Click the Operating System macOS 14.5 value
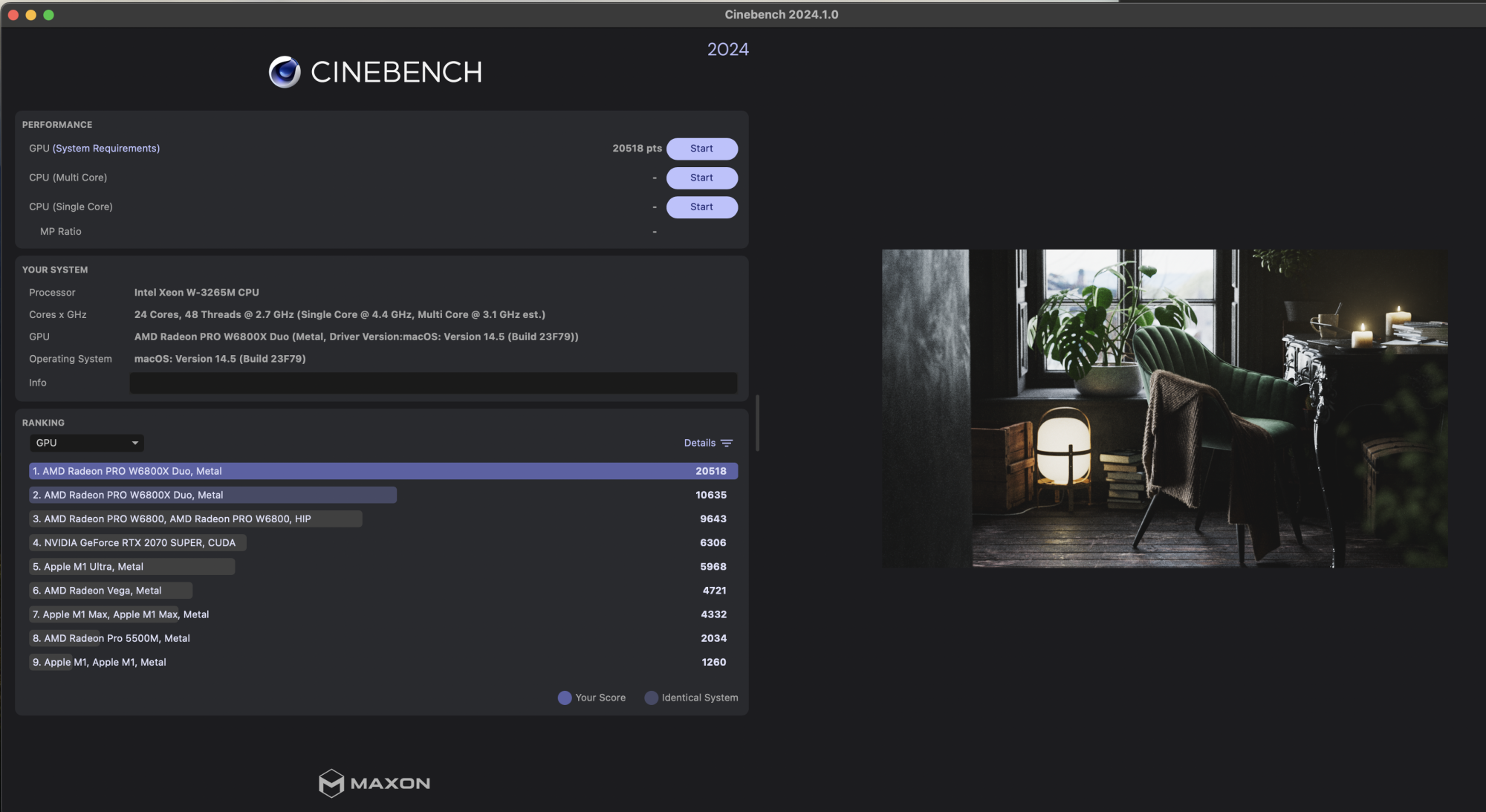Screen dimensions: 1486x812 pyautogui.click(x=220, y=359)
